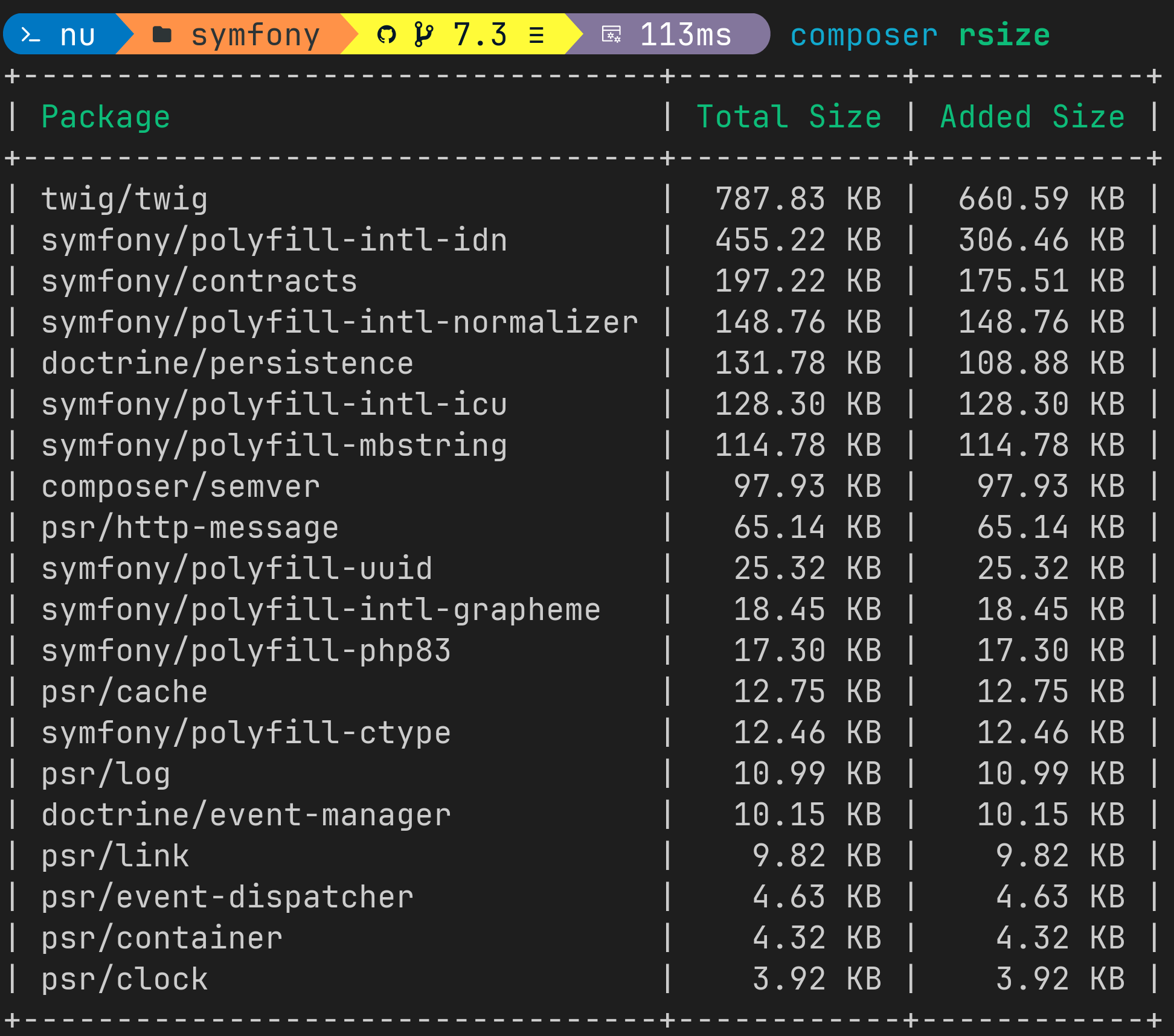Click the folder icon in the symfony segment
Screen dimensions: 1174x1036
[162, 34]
